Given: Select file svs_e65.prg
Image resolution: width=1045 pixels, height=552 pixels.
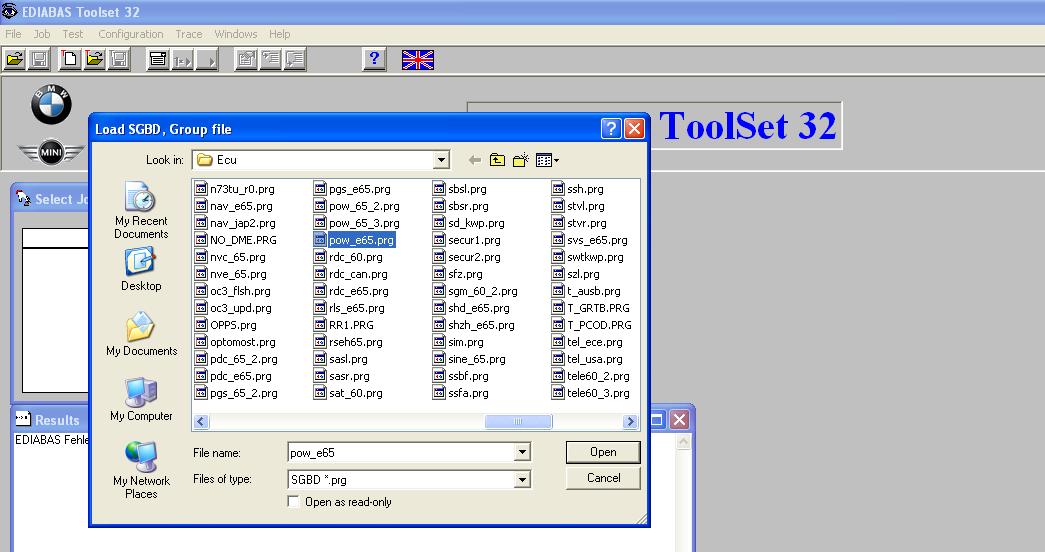Looking at the screenshot, I should tap(590, 240).
